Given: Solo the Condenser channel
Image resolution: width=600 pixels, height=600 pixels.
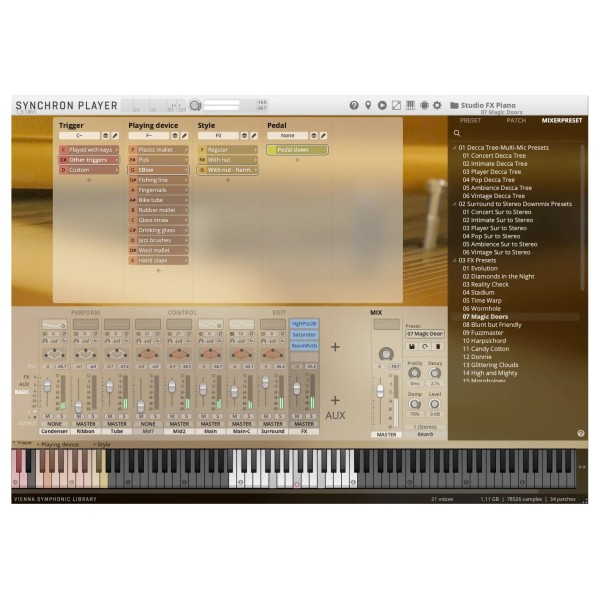Looking at the screenshot, I should click(61, 416).
